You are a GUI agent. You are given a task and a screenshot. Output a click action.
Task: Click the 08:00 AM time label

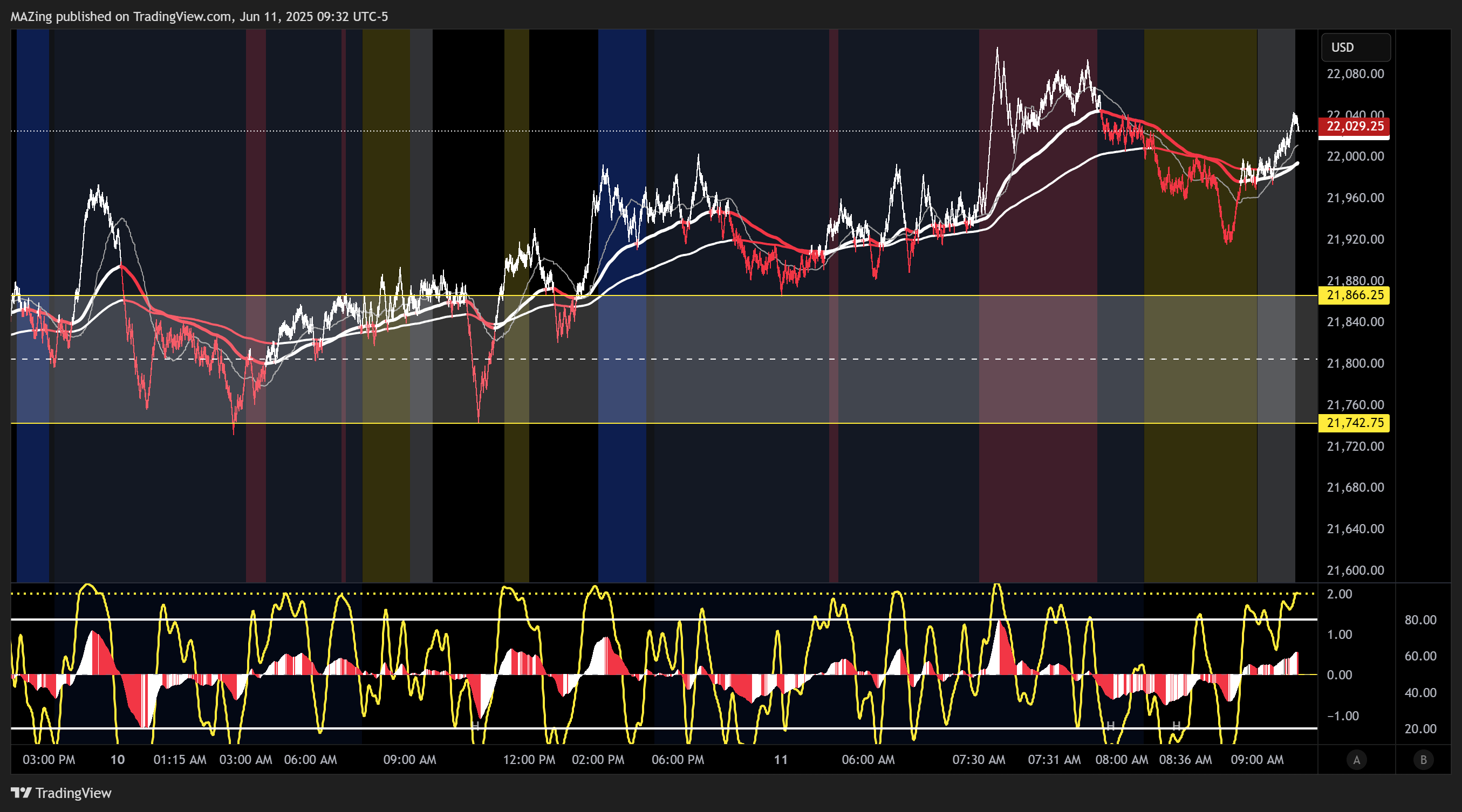coord(1122,759)
